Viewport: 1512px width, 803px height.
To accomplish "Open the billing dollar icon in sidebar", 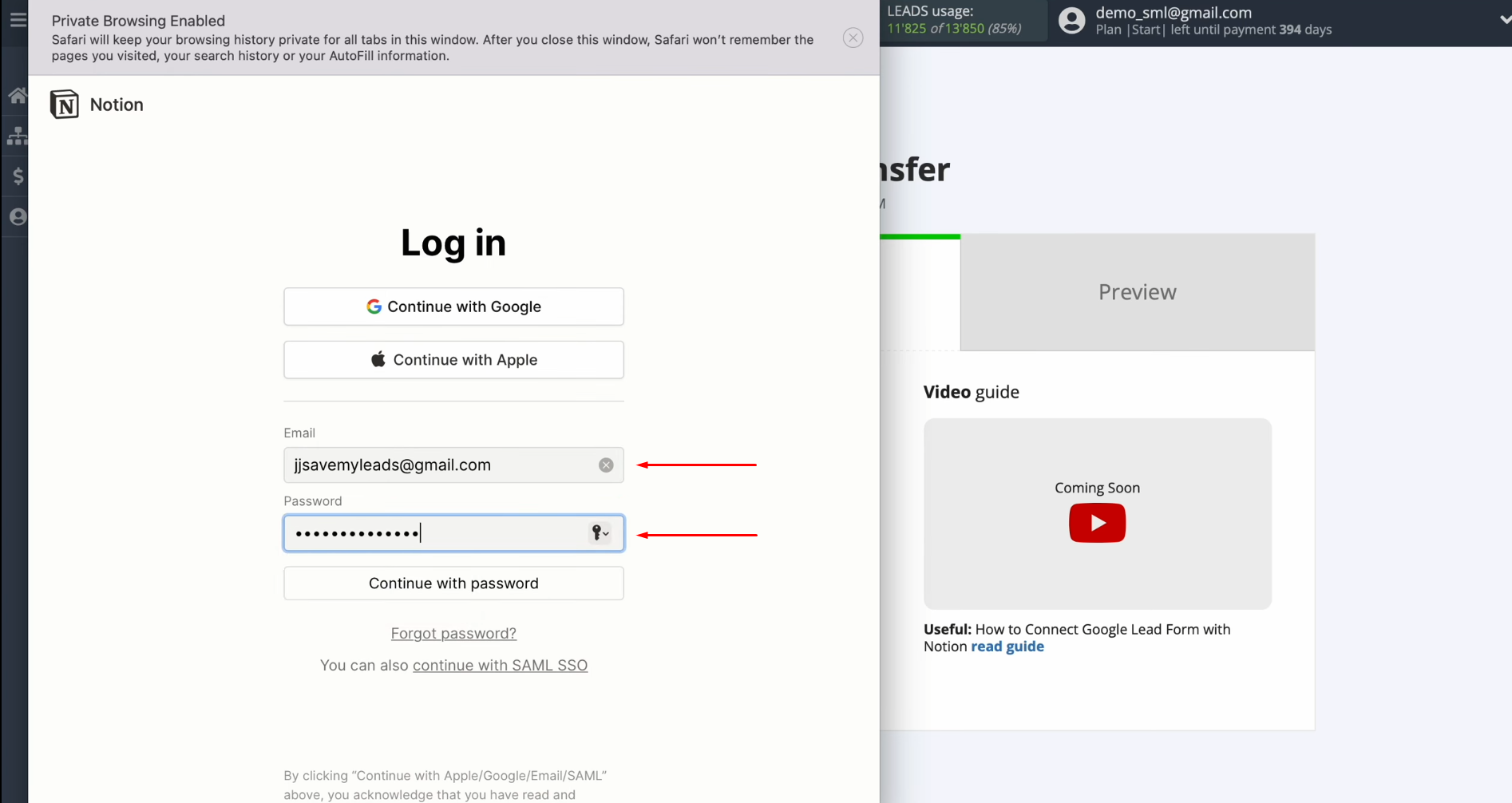I will [18, 176].
